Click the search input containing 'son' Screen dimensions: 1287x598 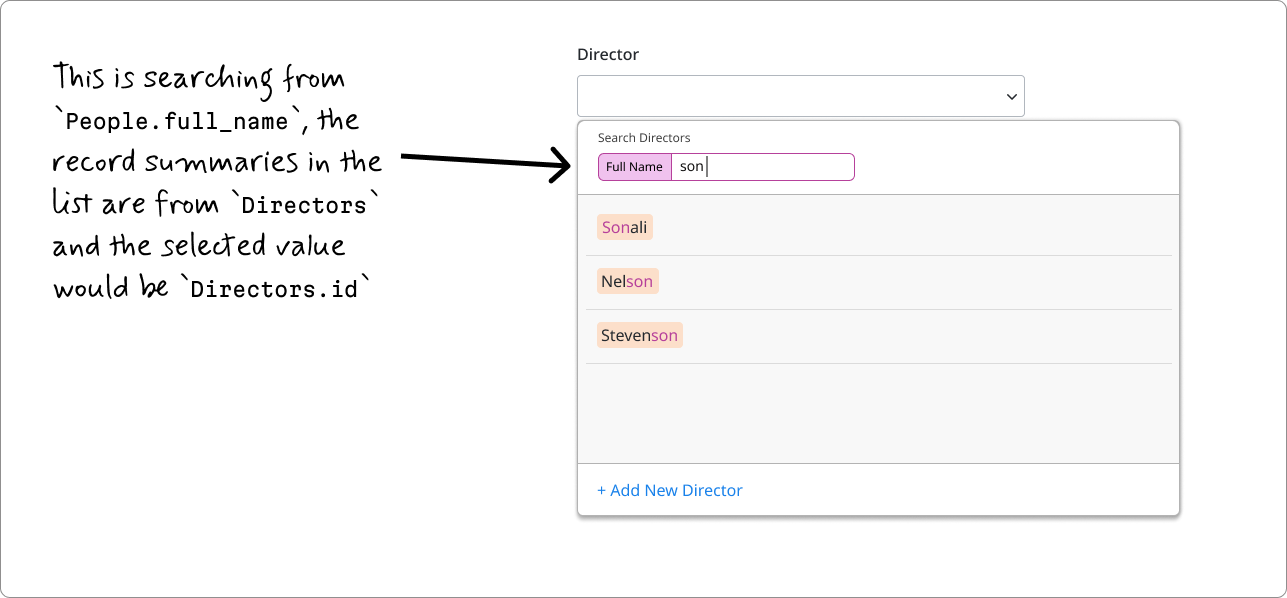point(762,167)
